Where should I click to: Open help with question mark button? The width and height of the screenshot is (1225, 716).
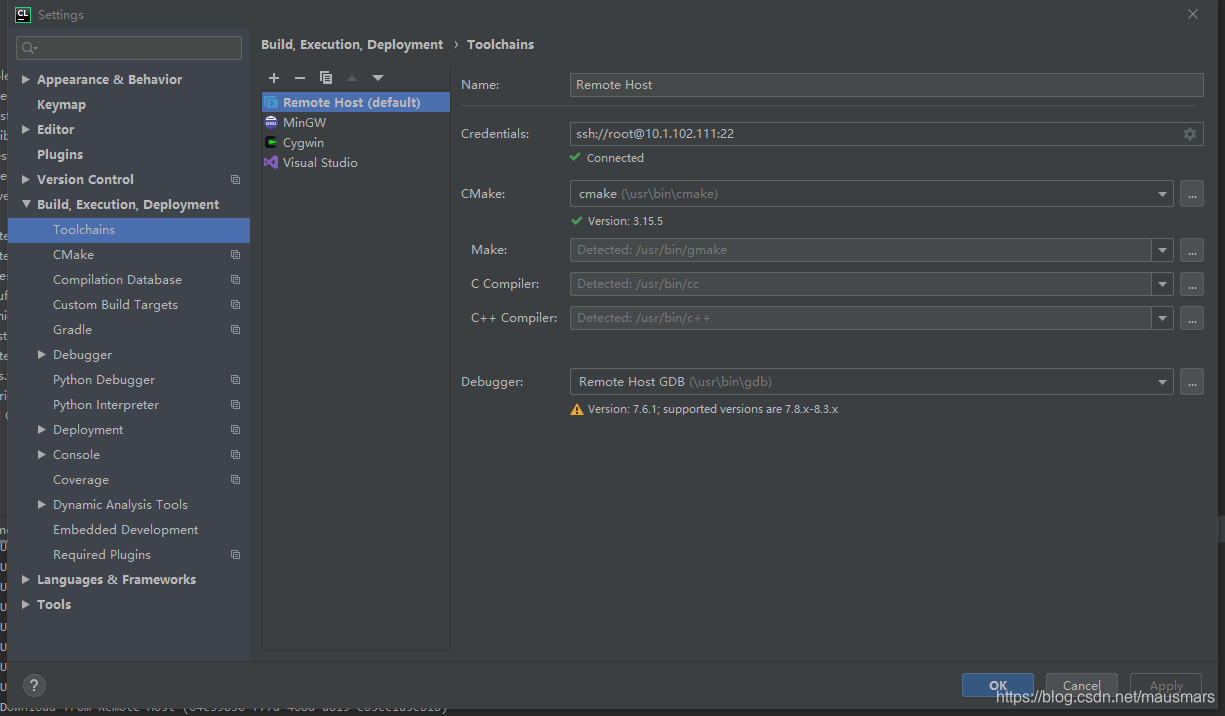tap(33, 685)
